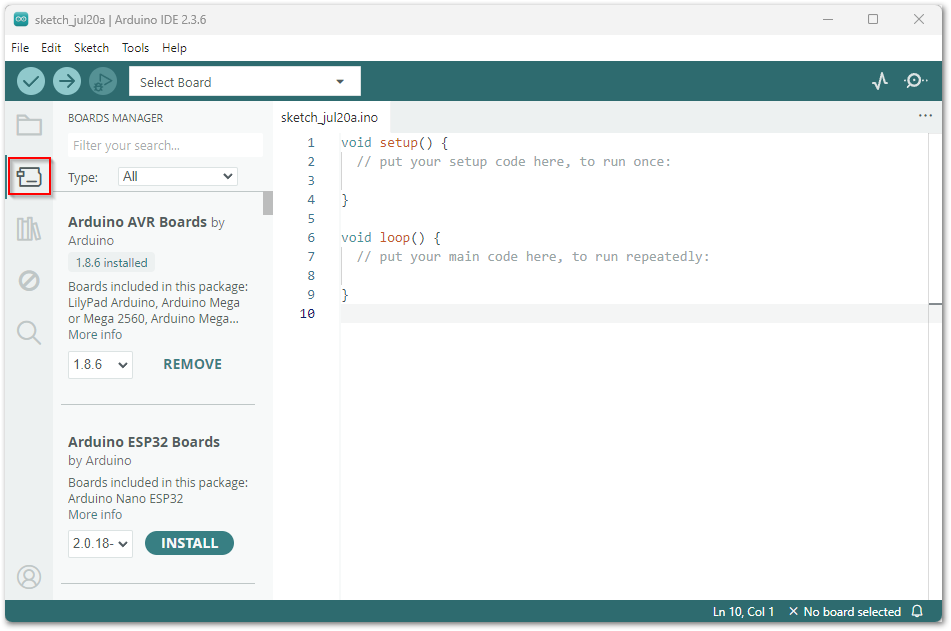This screenshot has height=631, width=951.
Task: Click the Upload arrow icon
Action: click(67, 81)
